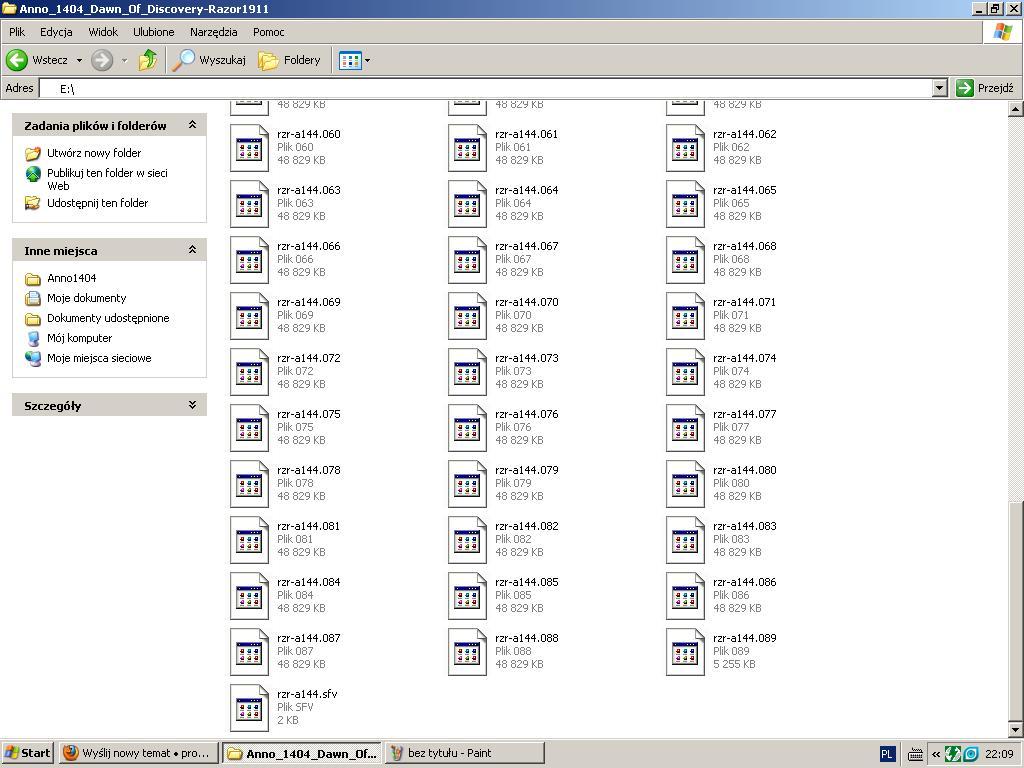
Task: Show hidden tray icons chevron
Action: point(936,754)
